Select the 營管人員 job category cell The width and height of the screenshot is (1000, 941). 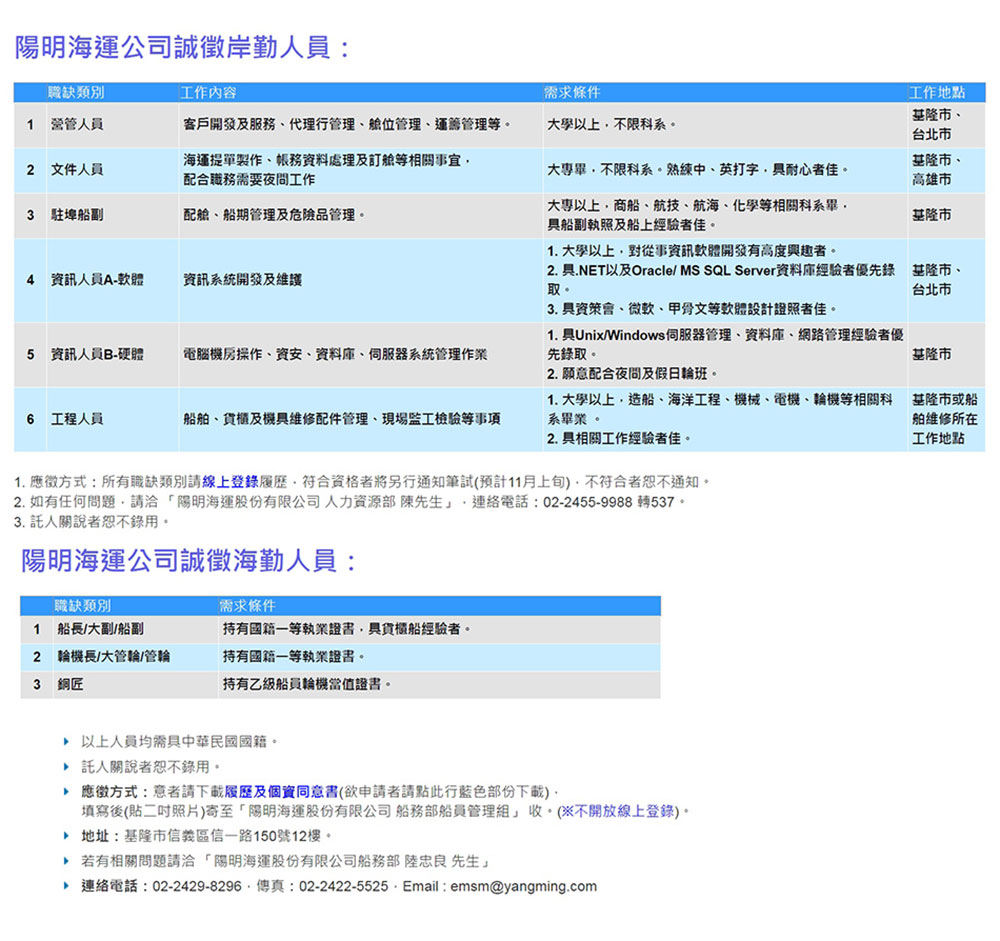112,124
